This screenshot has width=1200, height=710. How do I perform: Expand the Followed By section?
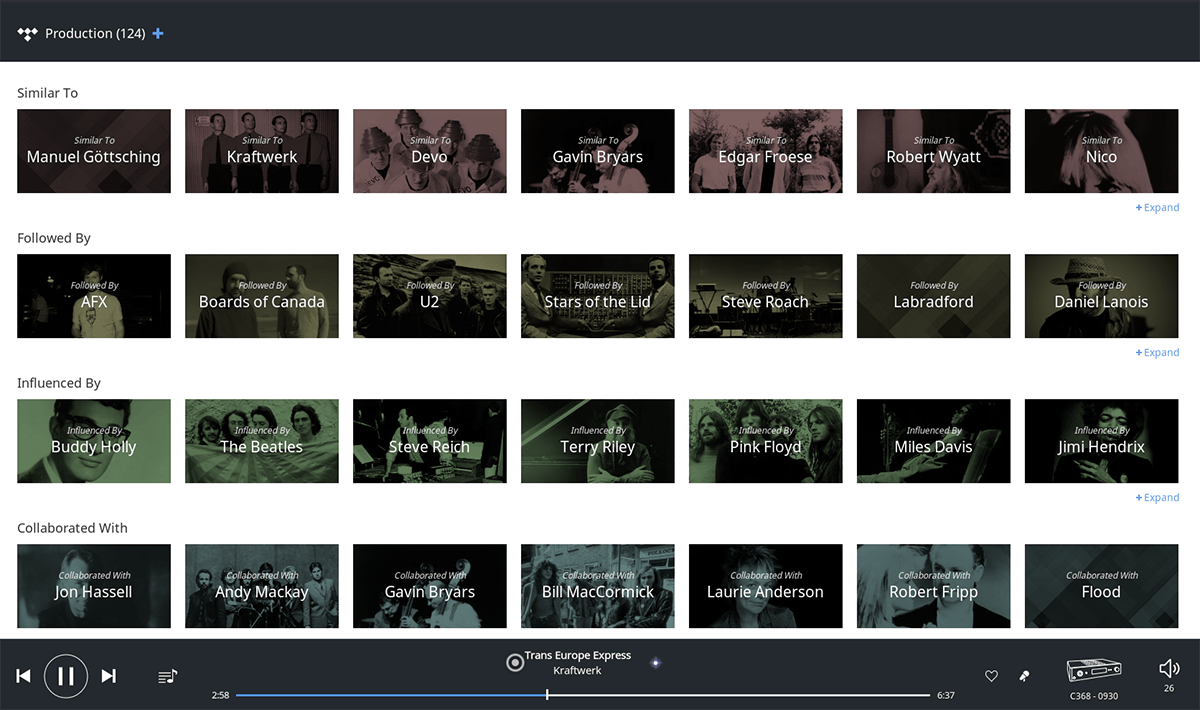pos(1158,353)
